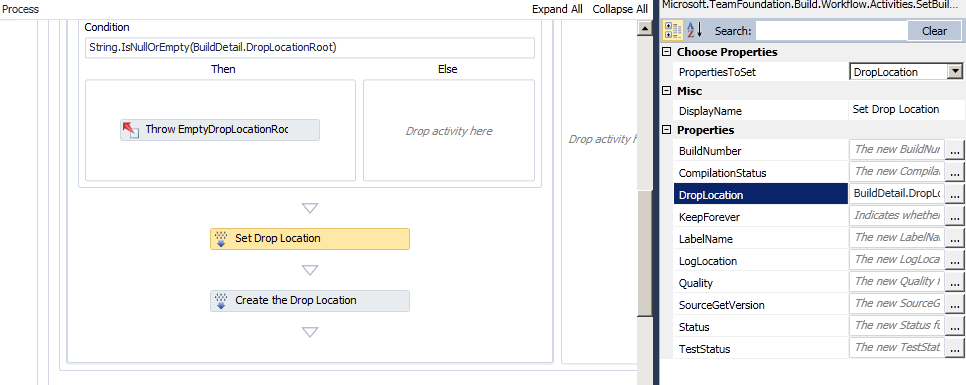The height and width of the screenshot is (385, 966).
Task: Click insertion triangle below Create the Drop Location
Action: [310, 332]
